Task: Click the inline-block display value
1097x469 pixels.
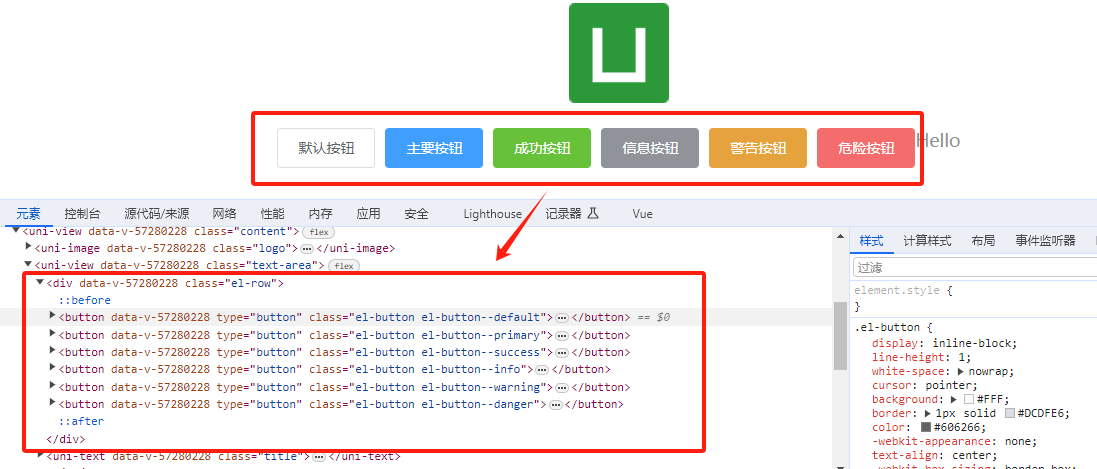Action: [x=970, y=343]
